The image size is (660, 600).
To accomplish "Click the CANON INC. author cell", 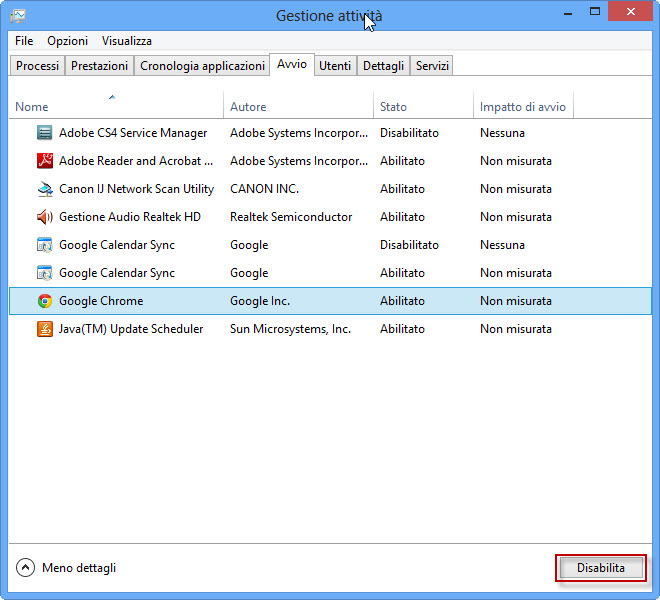I will point(264,189).
